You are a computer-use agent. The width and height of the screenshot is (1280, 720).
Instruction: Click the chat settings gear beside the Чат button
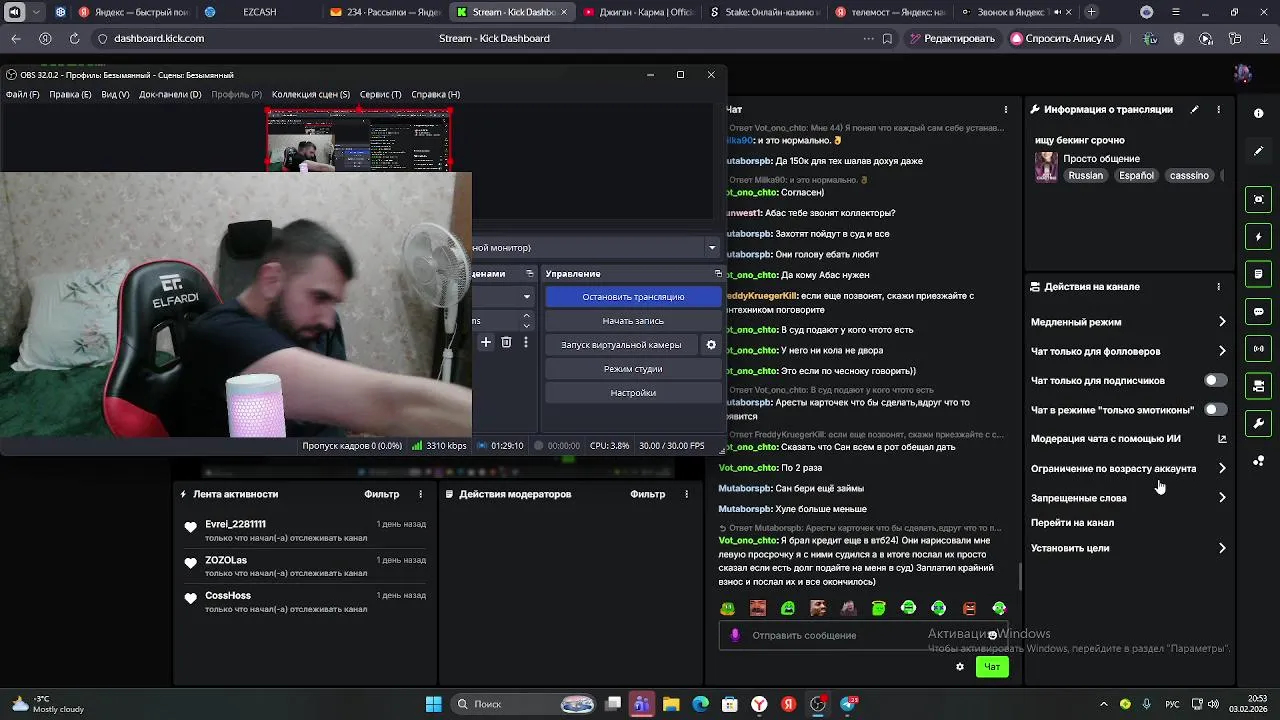point(960,667)
